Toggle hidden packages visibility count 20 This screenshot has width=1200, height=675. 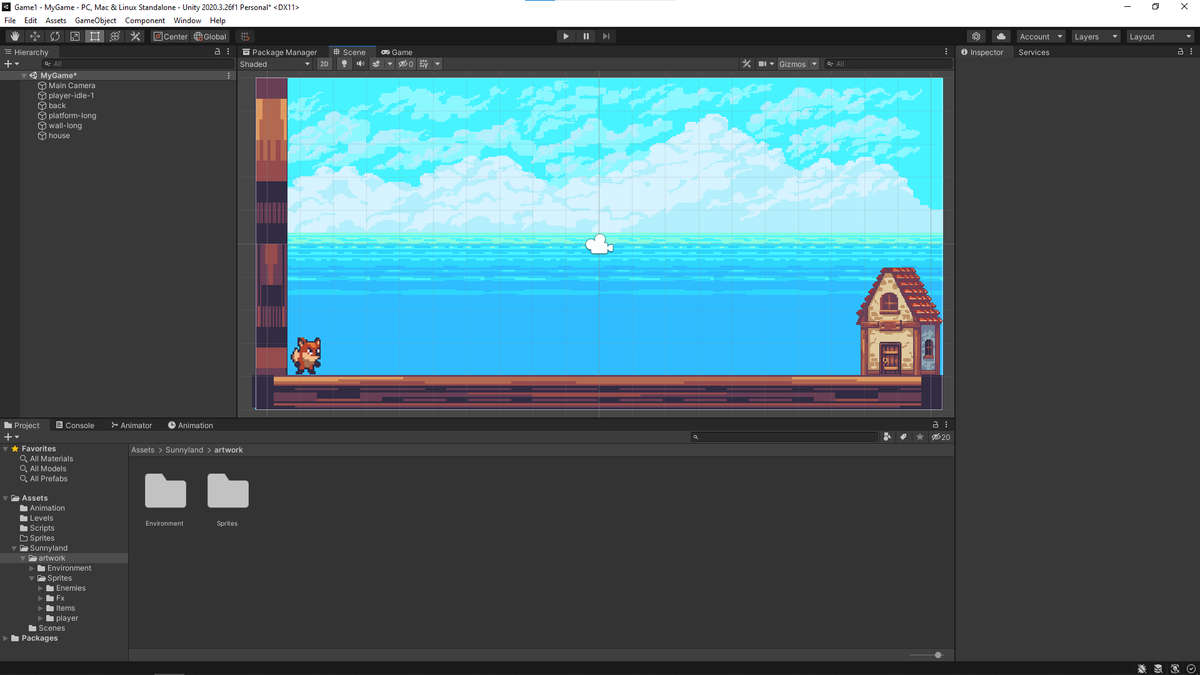[x=940, y=437]
